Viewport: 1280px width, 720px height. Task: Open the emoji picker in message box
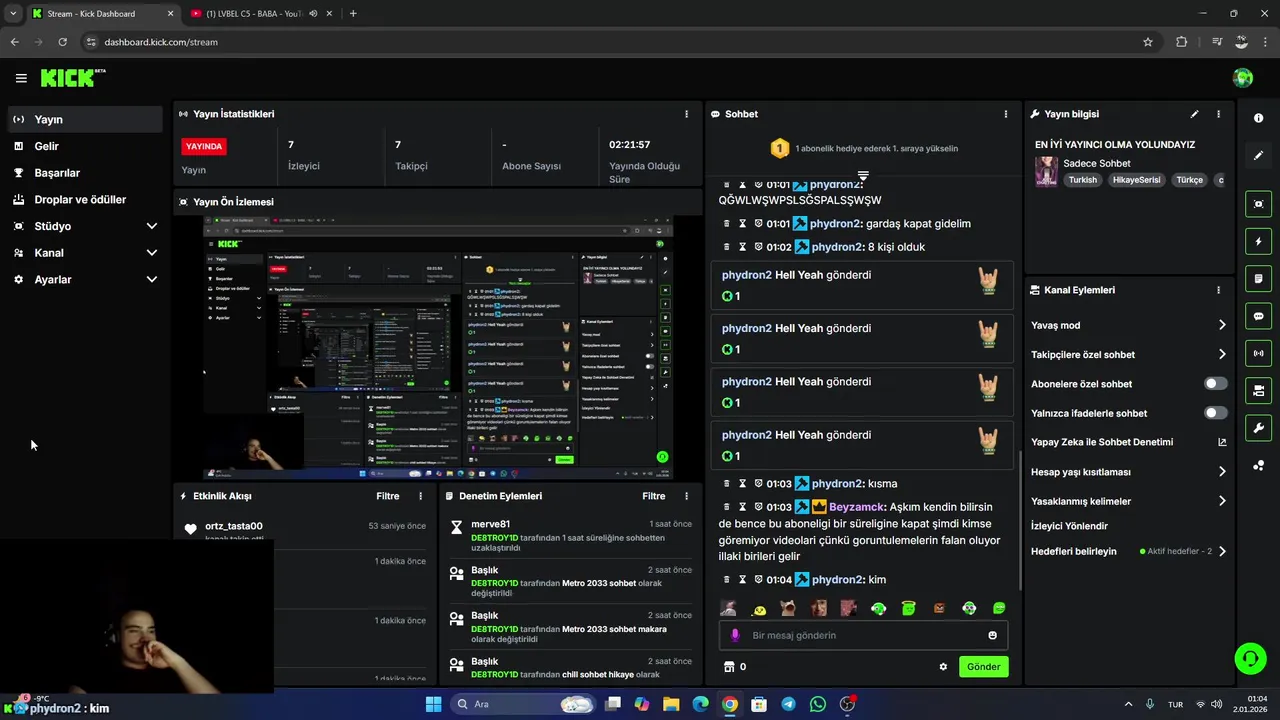pos(992,635)
